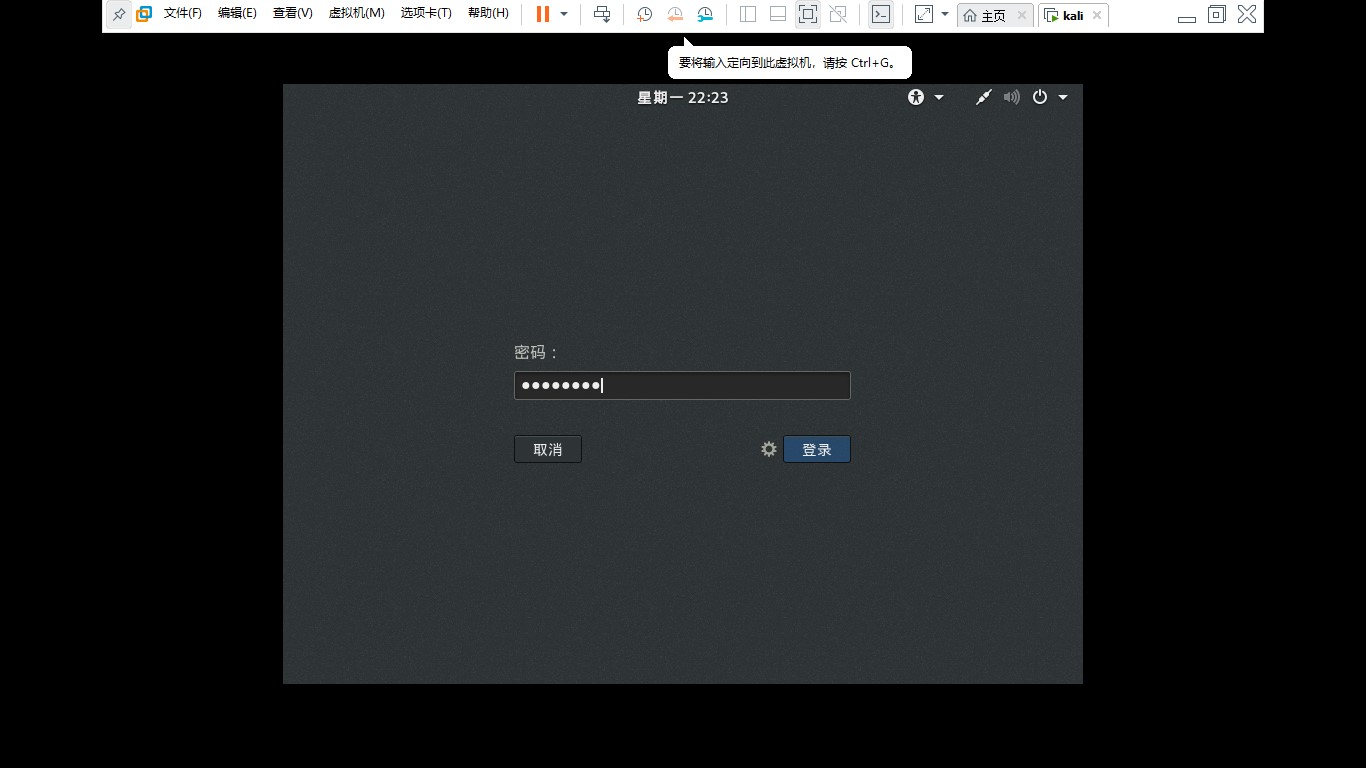Open the 查看(V) menu
The width and height of the screenshot is (1366, 768).
pyautogui.click(x=292, y=14)
